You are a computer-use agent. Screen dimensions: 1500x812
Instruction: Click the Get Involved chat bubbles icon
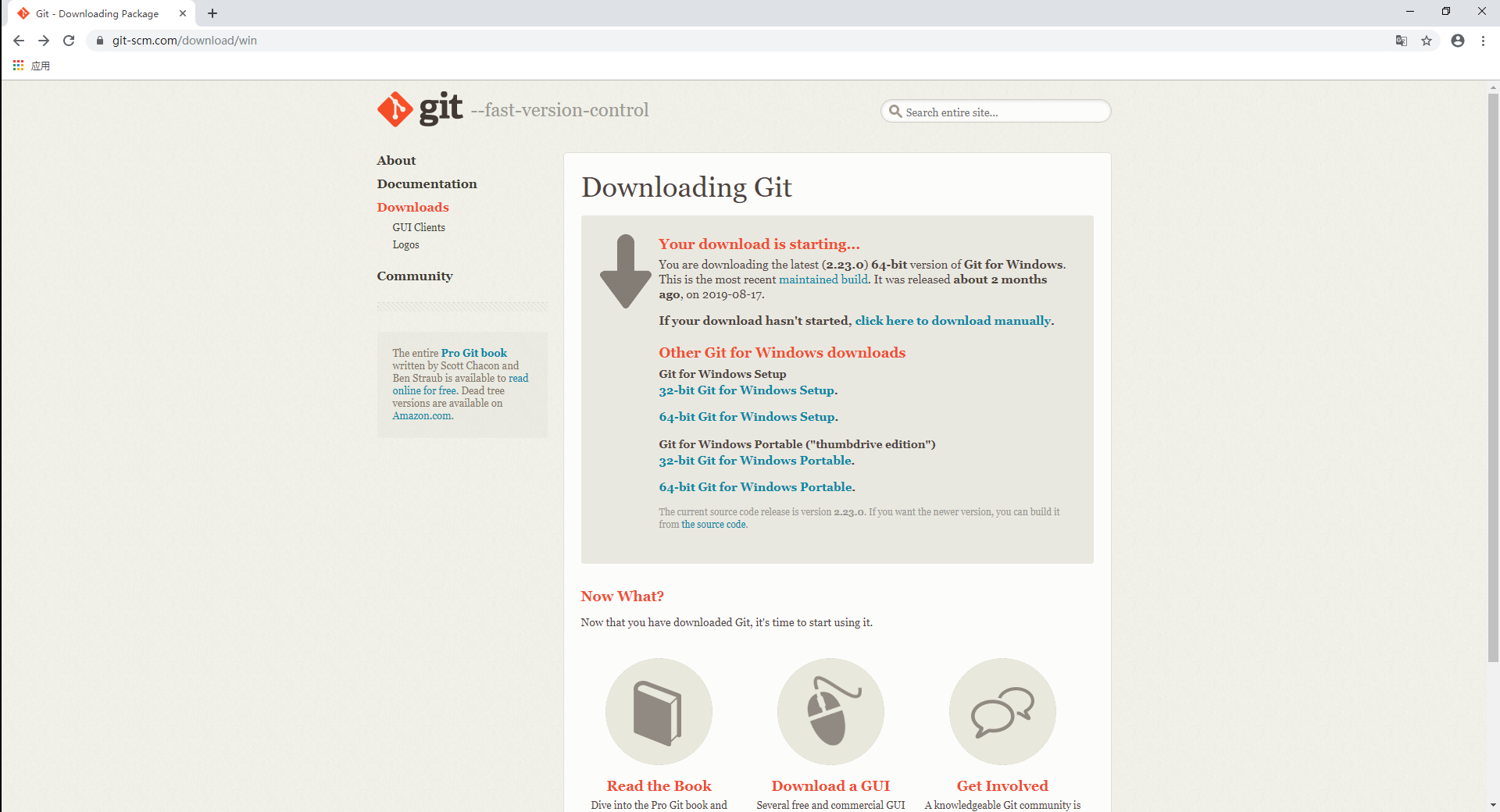click(1002, 711)
